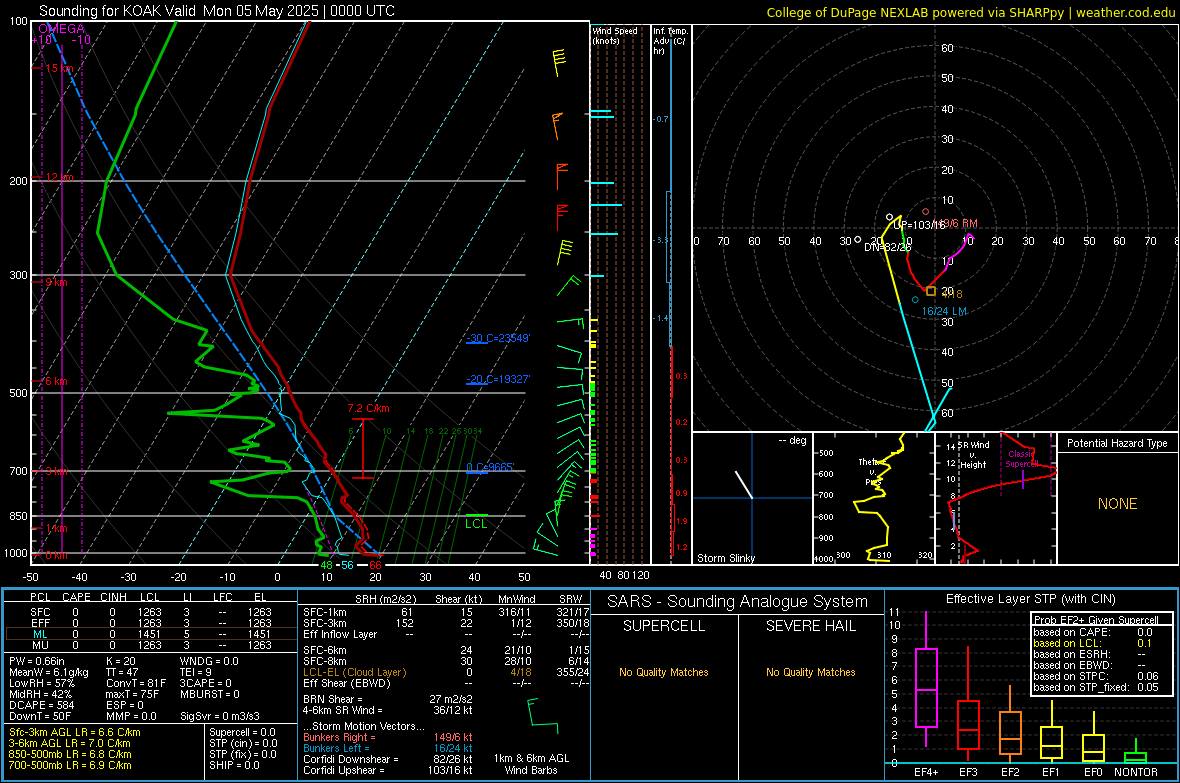The width and height of the screenshot is (1180, 783).
Task: Click the 'Prob EF2+ Given Supercell' heading
Action: 1096,620
